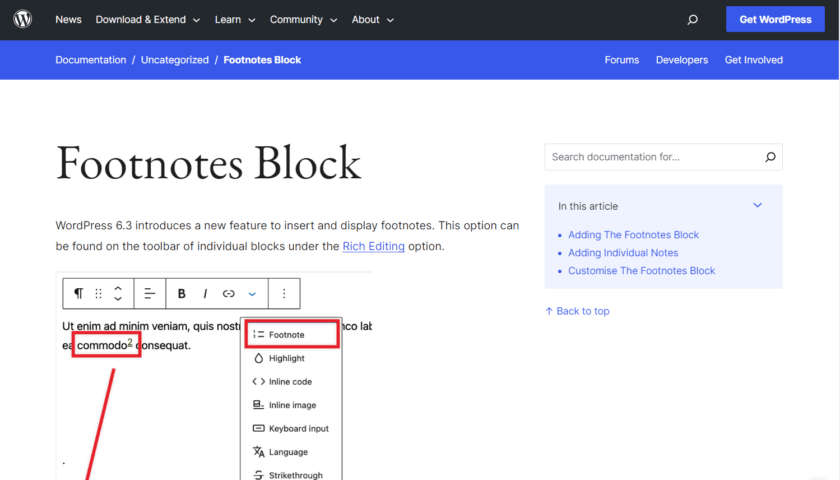Open the News menu item
Viewport: 840px width, 480px height.
click(69, 20)
